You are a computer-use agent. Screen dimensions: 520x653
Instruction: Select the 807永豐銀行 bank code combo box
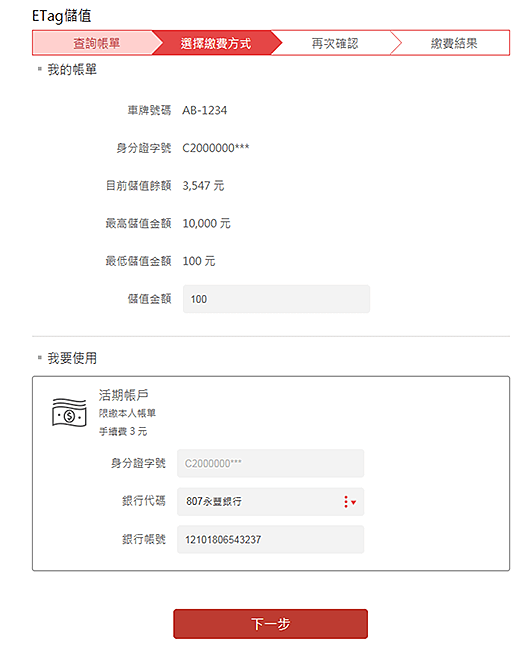[271, 502]
